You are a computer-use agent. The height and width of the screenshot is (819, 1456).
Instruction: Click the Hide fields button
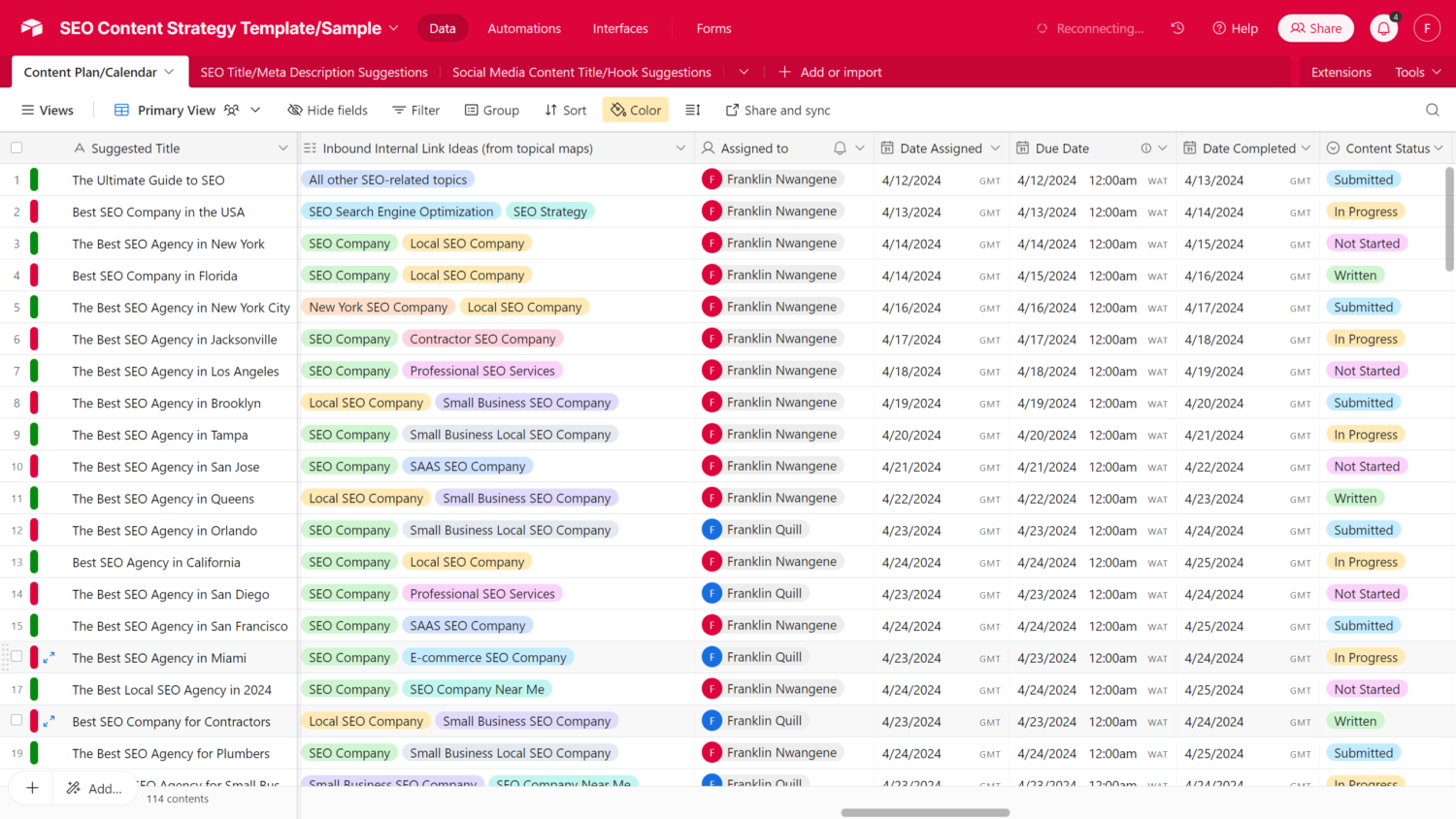(328, 110)
